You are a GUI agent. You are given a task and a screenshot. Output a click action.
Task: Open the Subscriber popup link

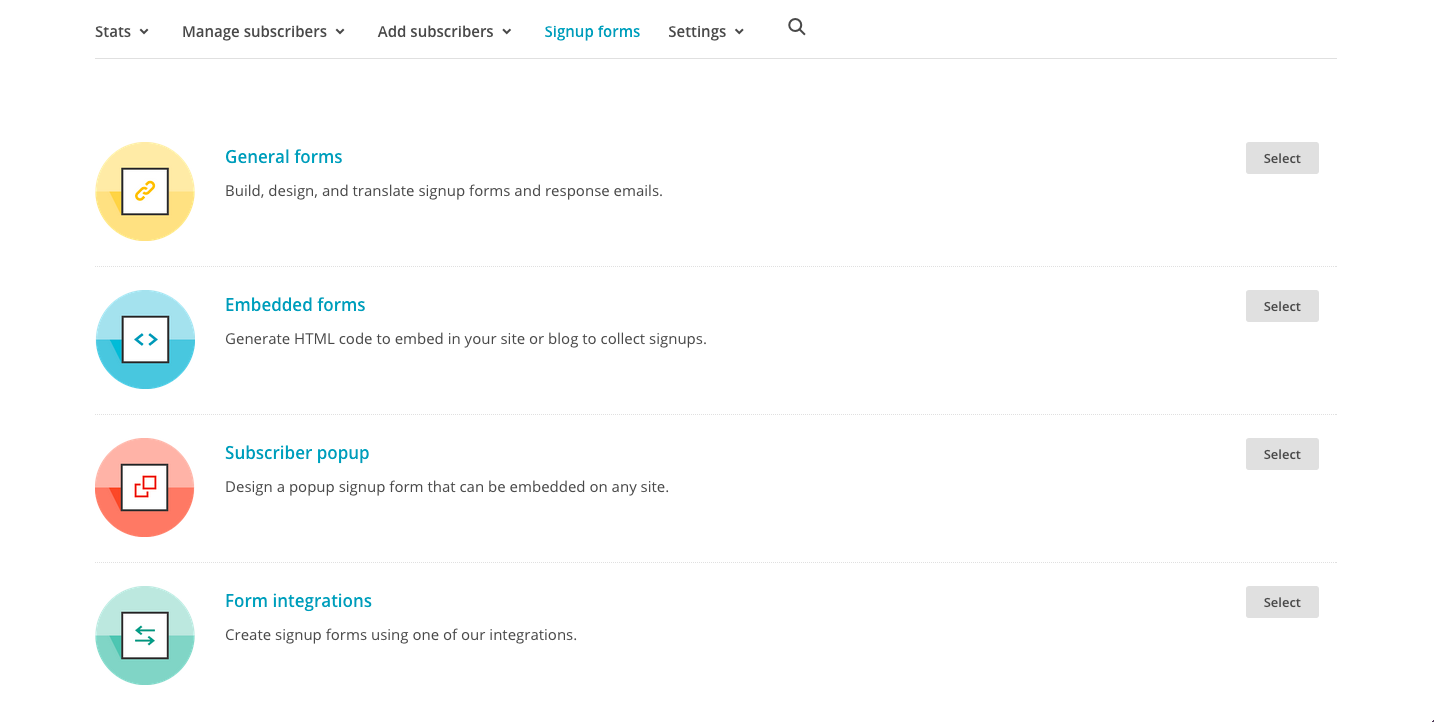click(x=297, y=452)
